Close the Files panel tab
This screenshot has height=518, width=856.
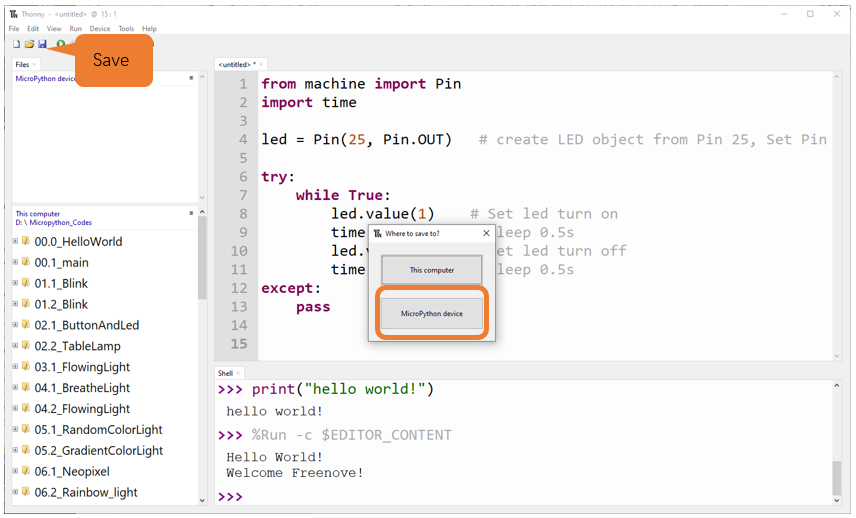[x=34, y=64]
